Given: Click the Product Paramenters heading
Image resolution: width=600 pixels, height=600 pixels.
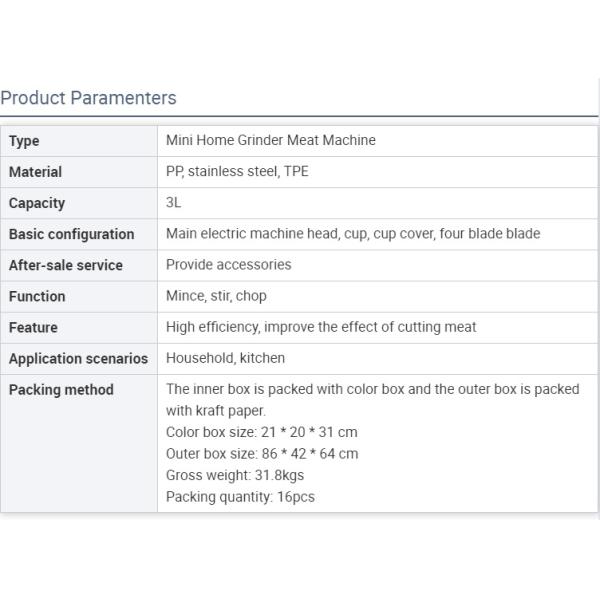Looking at the screenshot, I should click(x=88, y=98).
